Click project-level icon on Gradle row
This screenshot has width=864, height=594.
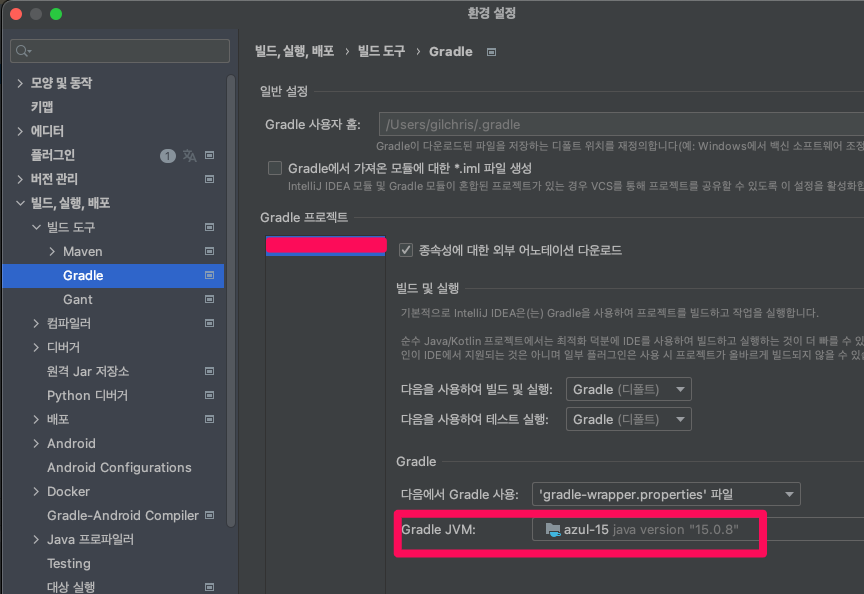click(209, 275)
